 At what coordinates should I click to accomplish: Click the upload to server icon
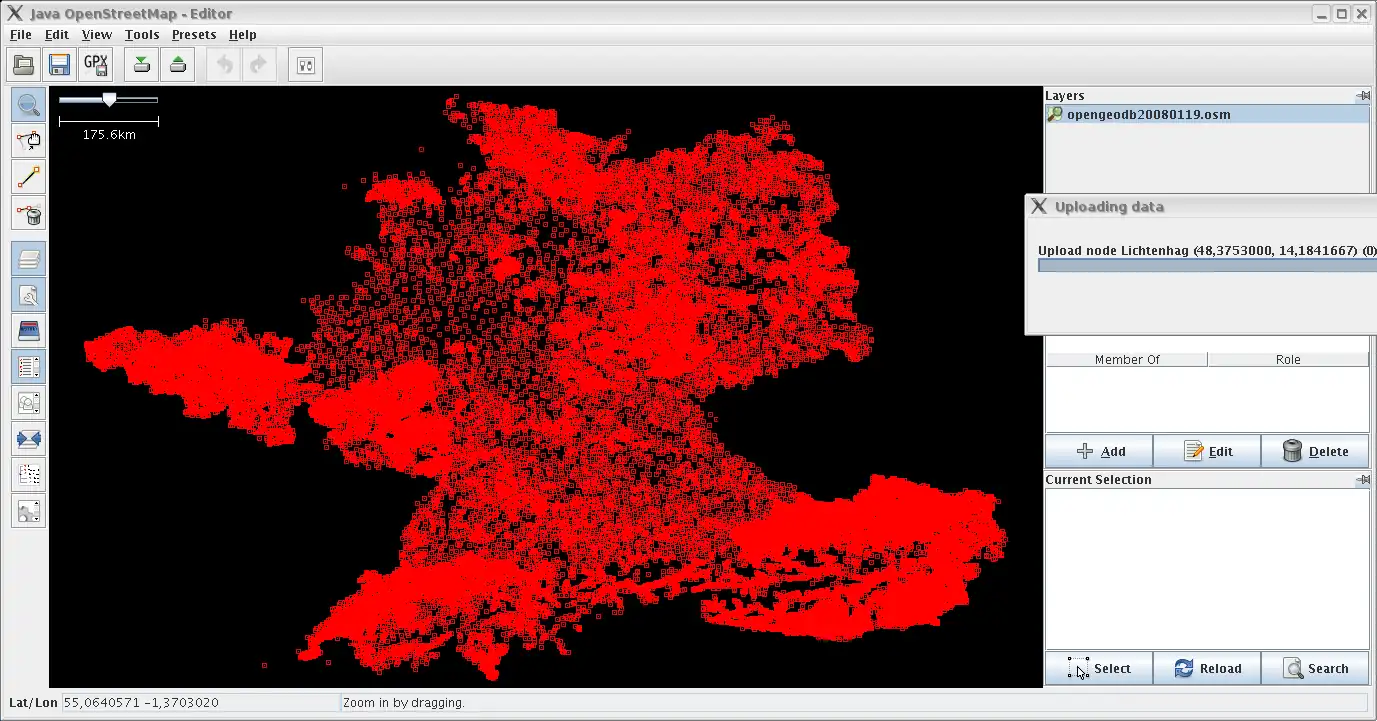tap(178, 65)
